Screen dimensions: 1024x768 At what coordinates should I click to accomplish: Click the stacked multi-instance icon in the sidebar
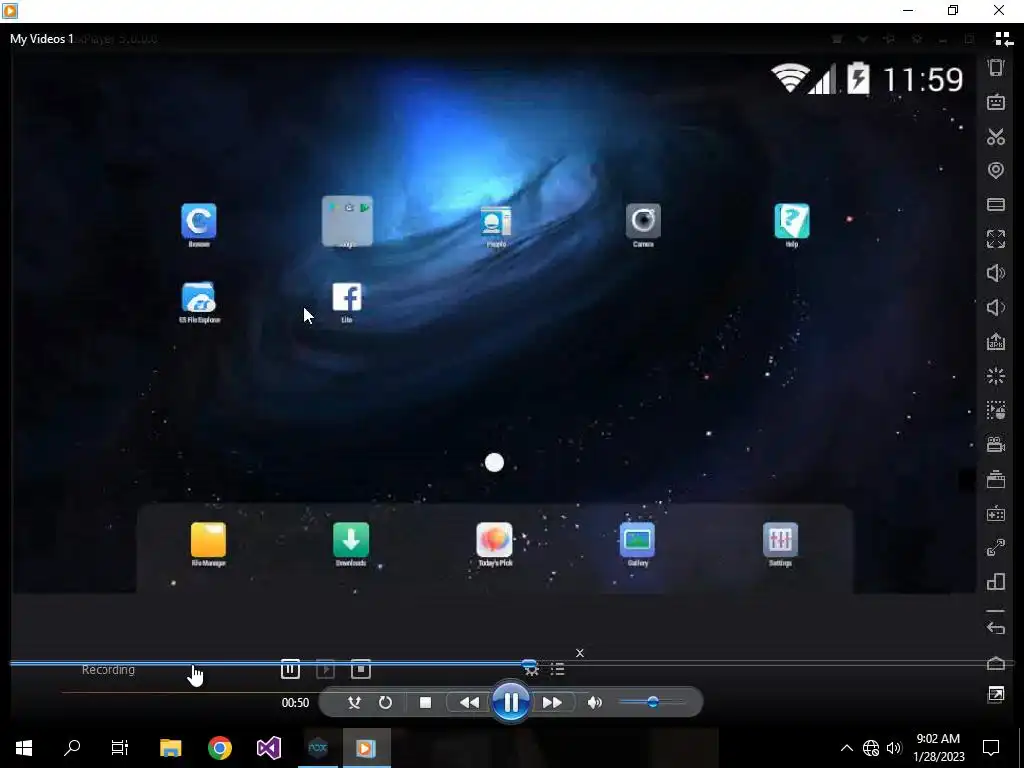995,479
